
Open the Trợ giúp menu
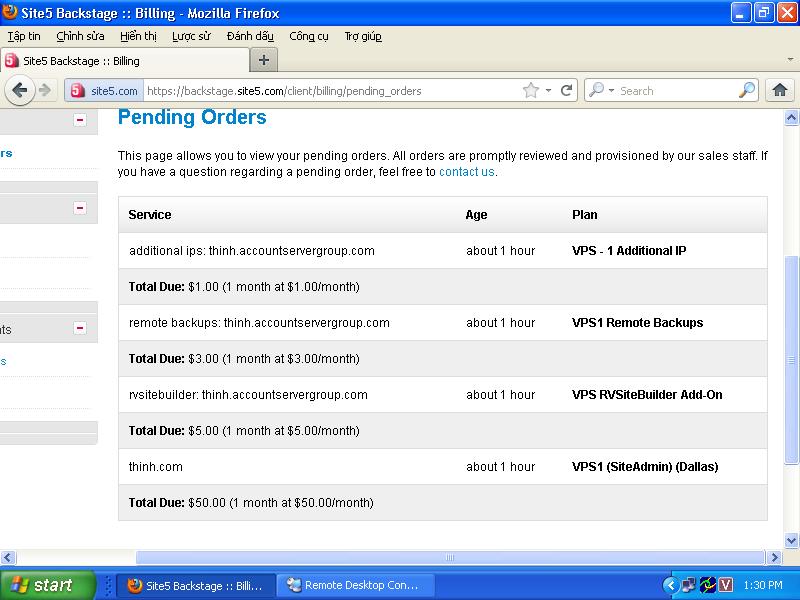click(363, 36)
